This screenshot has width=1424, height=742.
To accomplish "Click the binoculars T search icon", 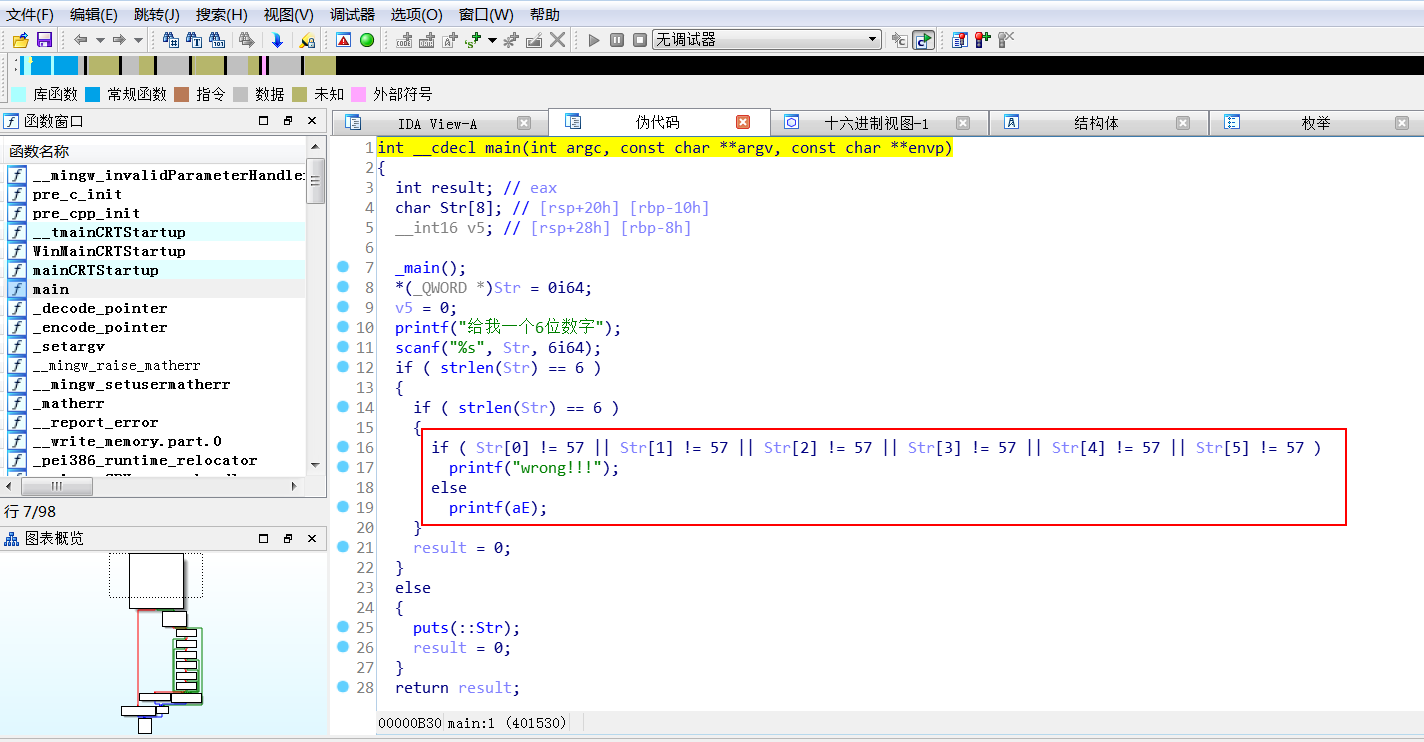I will coord(194,40).
